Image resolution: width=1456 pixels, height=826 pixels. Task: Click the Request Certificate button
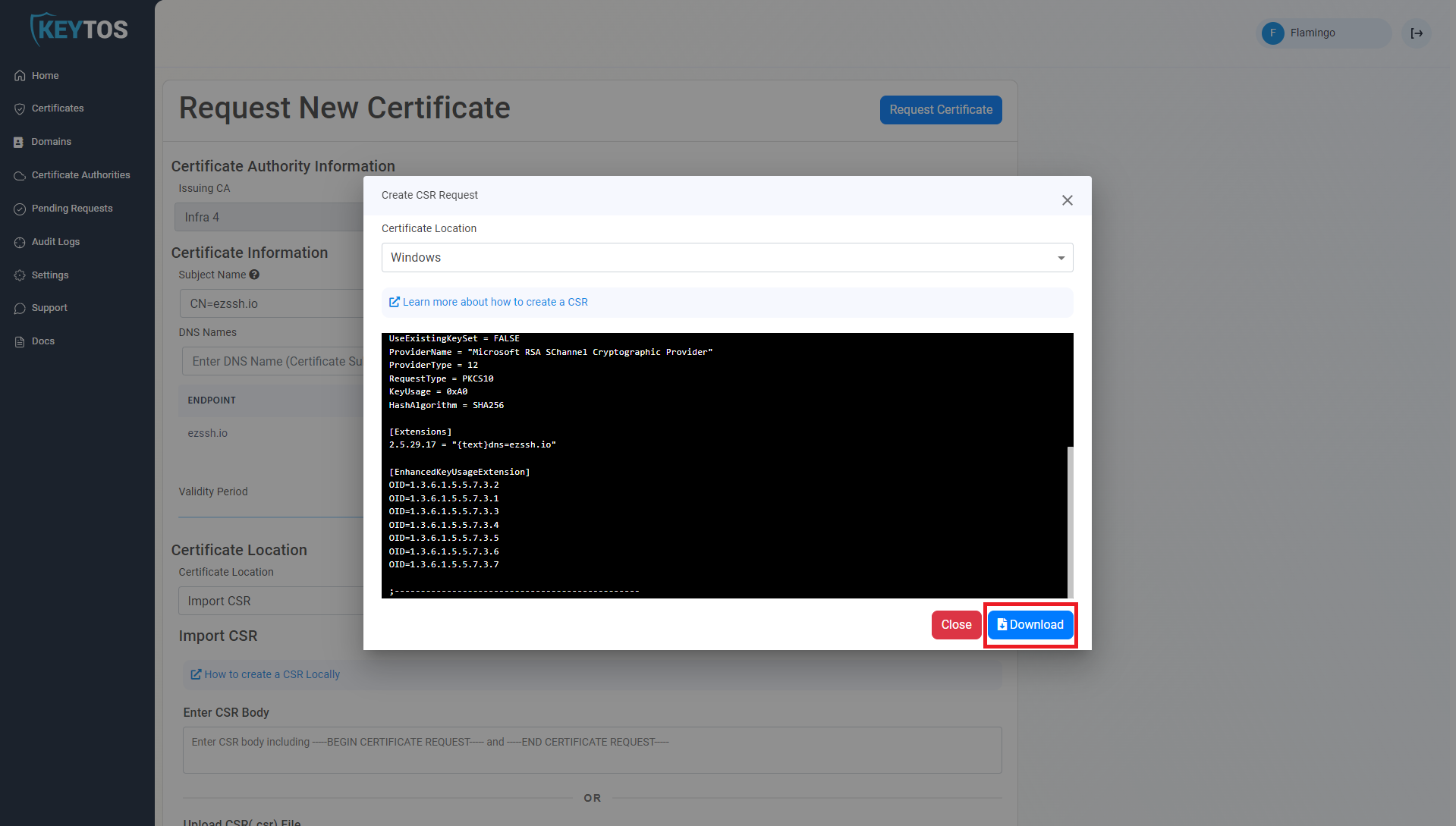click(940, 110)
